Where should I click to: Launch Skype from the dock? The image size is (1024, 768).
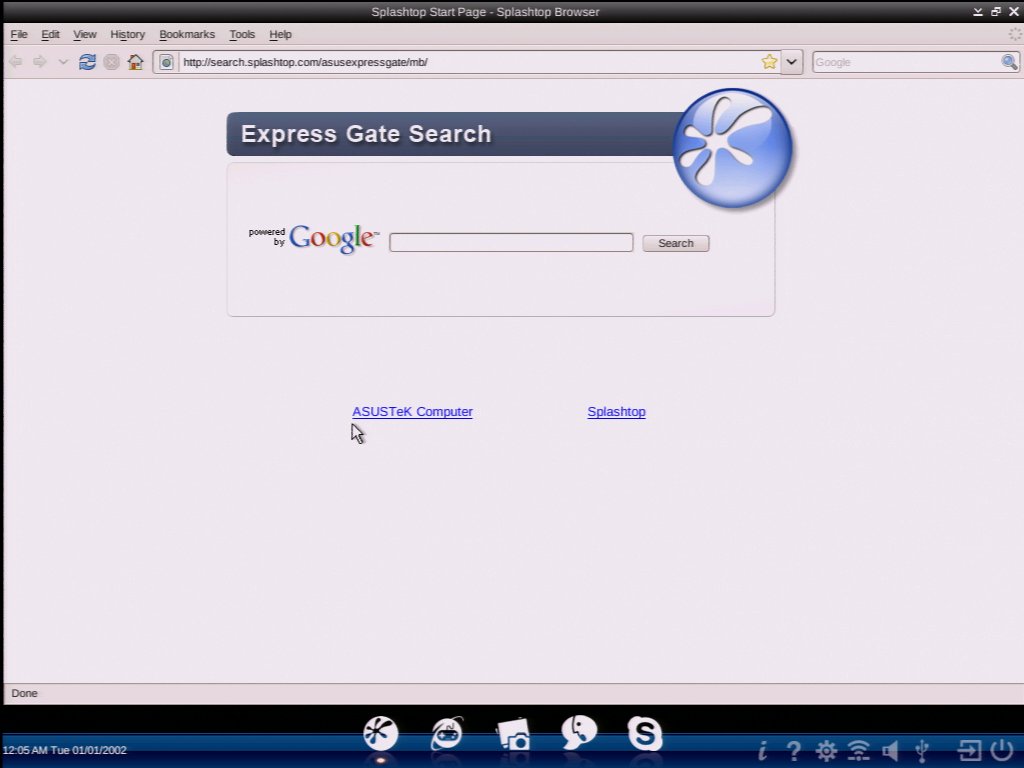point(644,734)
